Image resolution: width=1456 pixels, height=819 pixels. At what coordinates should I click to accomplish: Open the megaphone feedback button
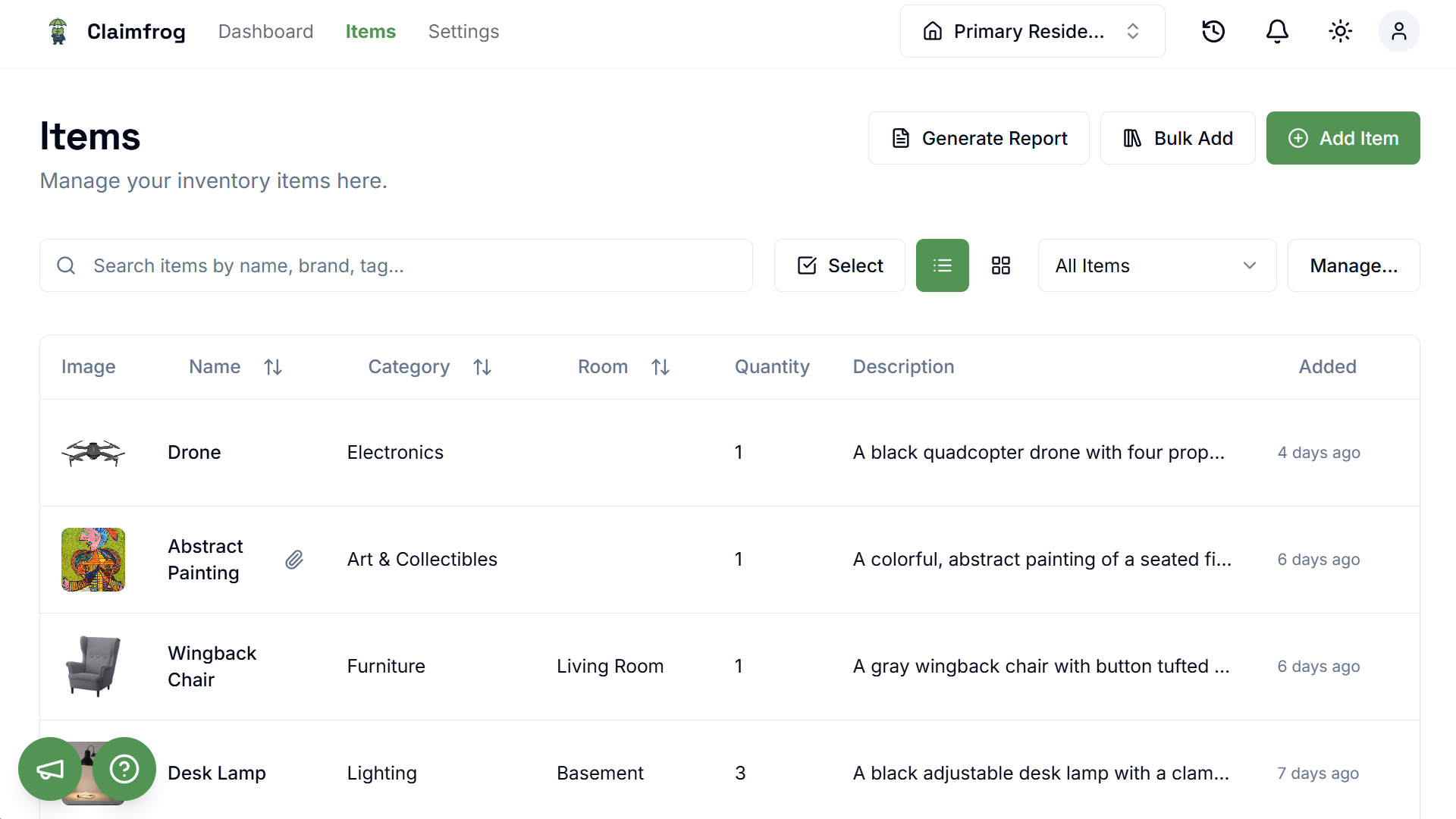pos(50,769)
